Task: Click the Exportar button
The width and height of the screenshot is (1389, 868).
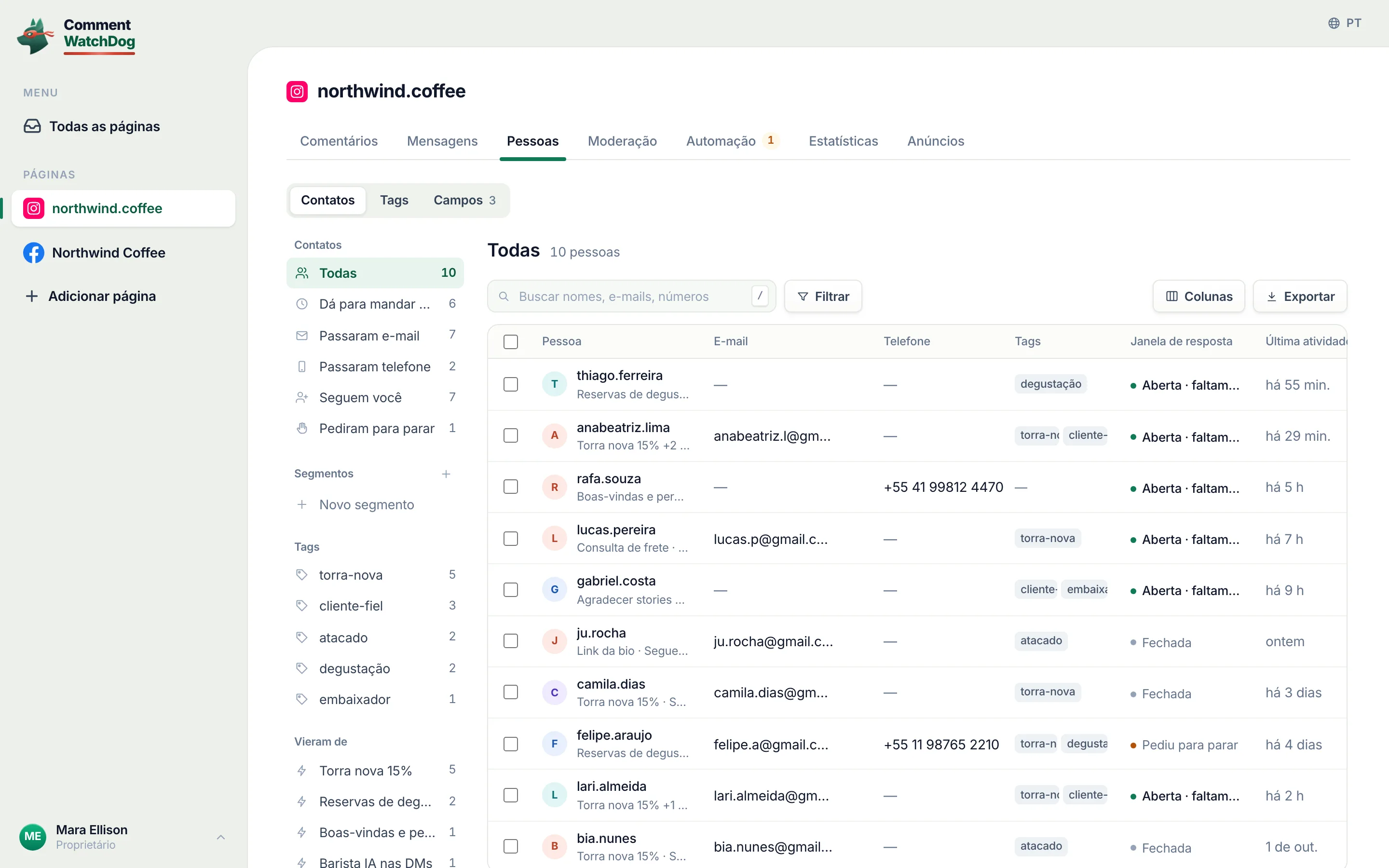Action: click(1300, 296)
